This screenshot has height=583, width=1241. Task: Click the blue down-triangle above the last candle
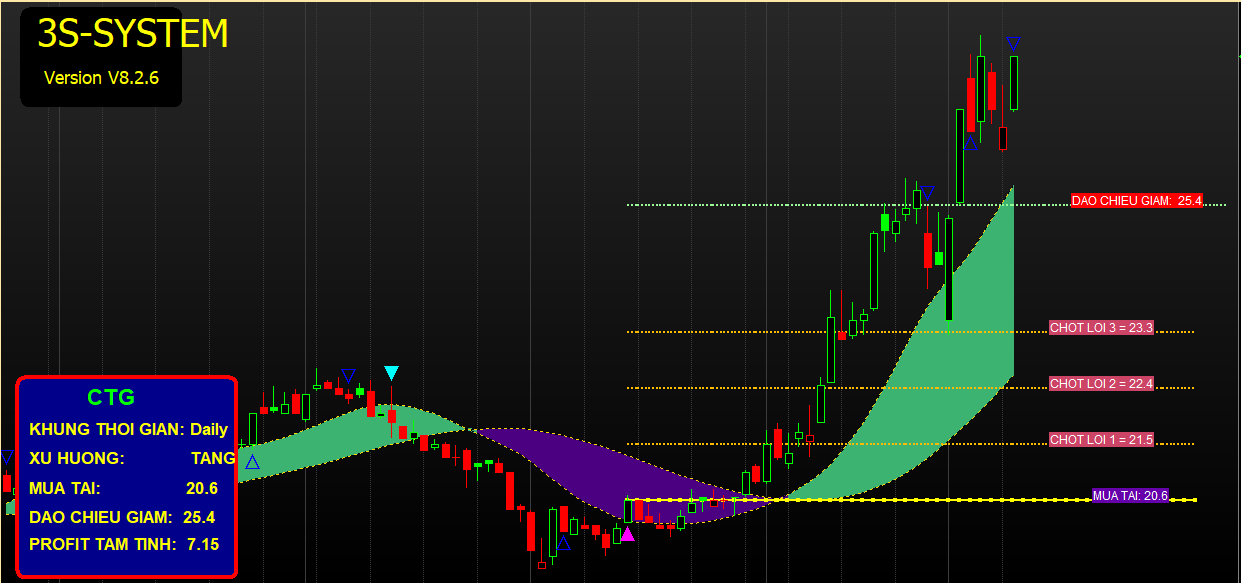pyautogui.click(x=1013, y=44)
